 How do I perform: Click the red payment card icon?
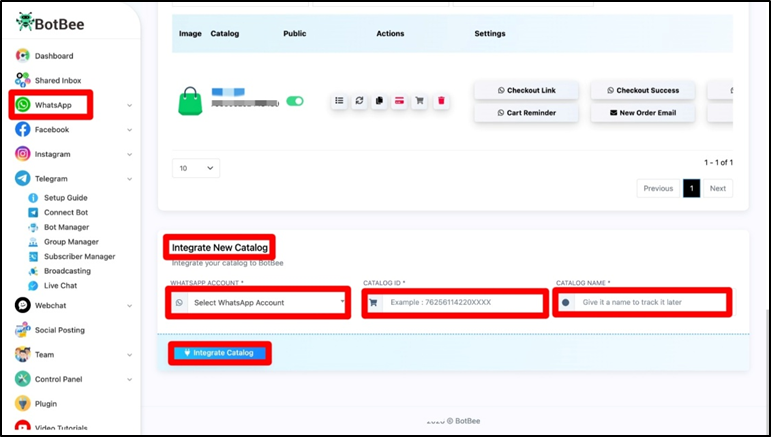[x=400, y=101]
